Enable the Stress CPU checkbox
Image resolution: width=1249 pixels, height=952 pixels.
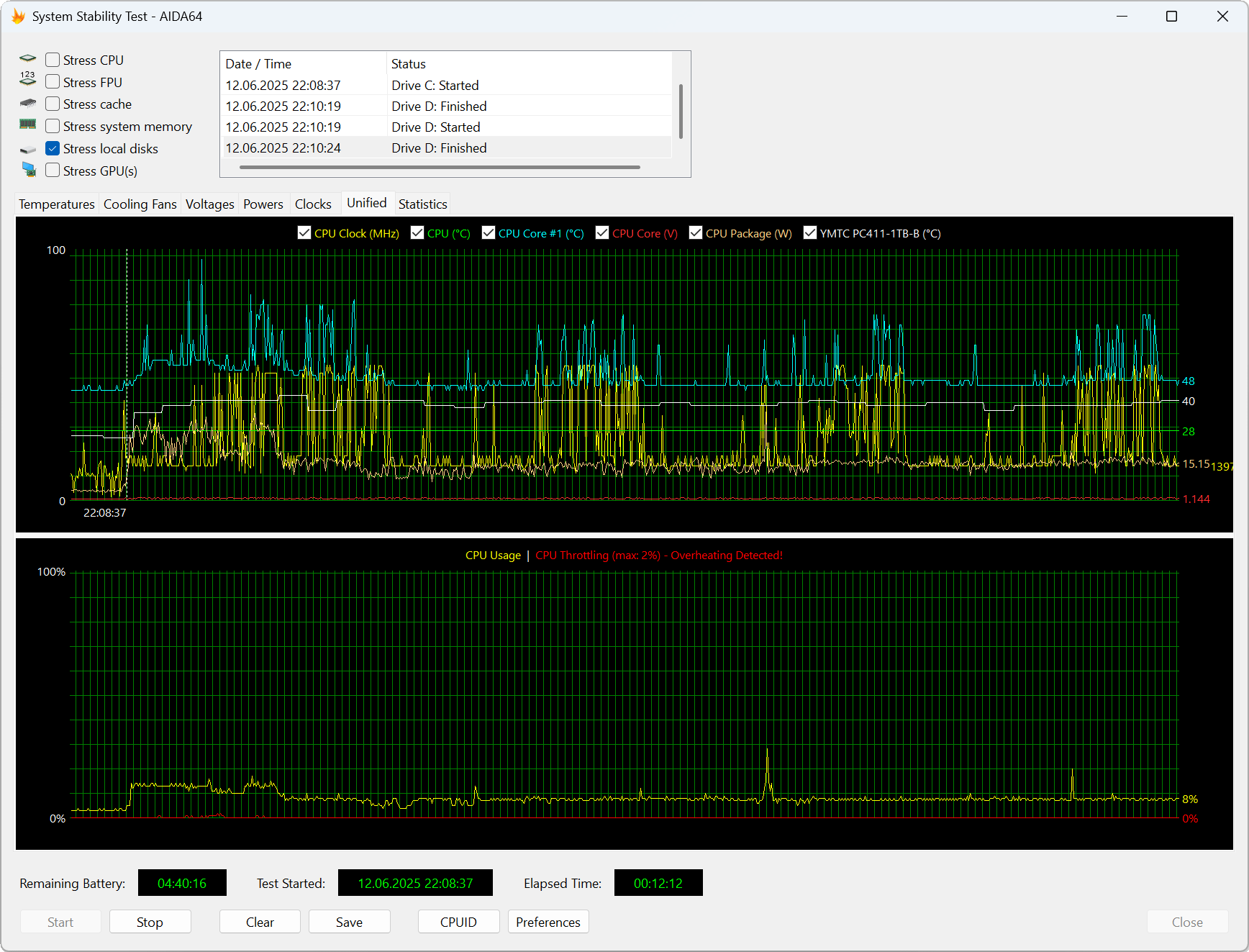click(x=53, y=60)
